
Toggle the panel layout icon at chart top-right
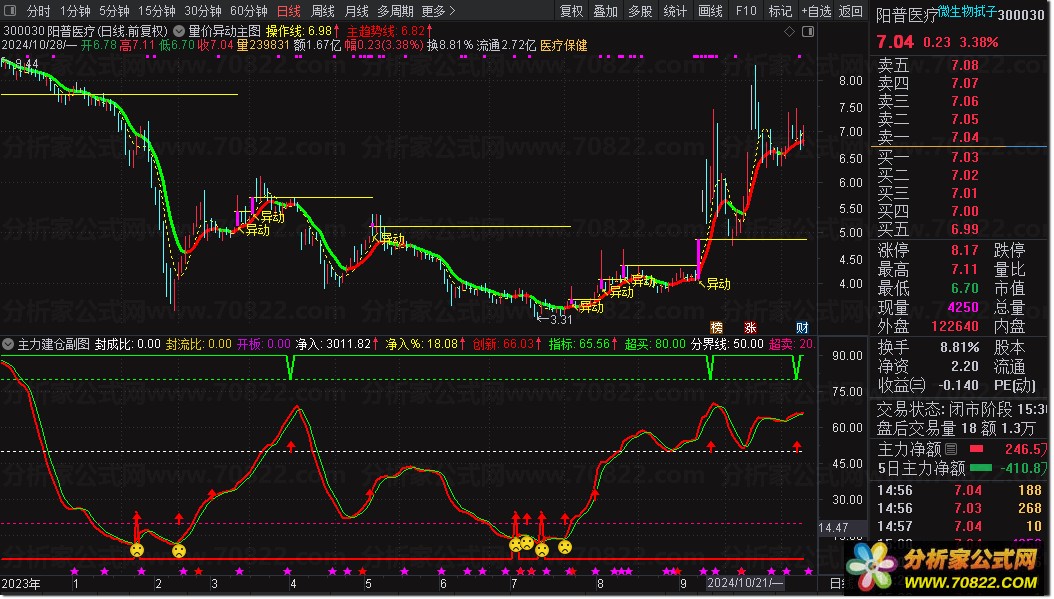tap(808, 32)
